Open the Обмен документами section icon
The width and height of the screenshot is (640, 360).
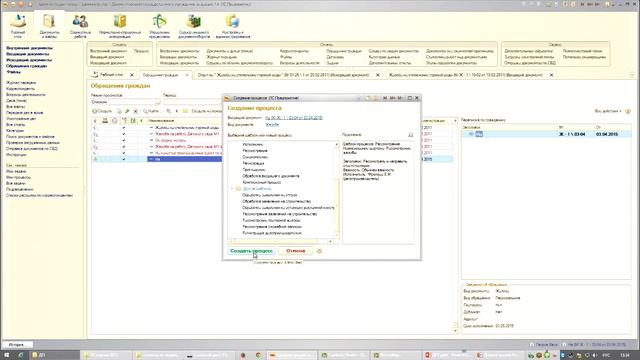194,26
